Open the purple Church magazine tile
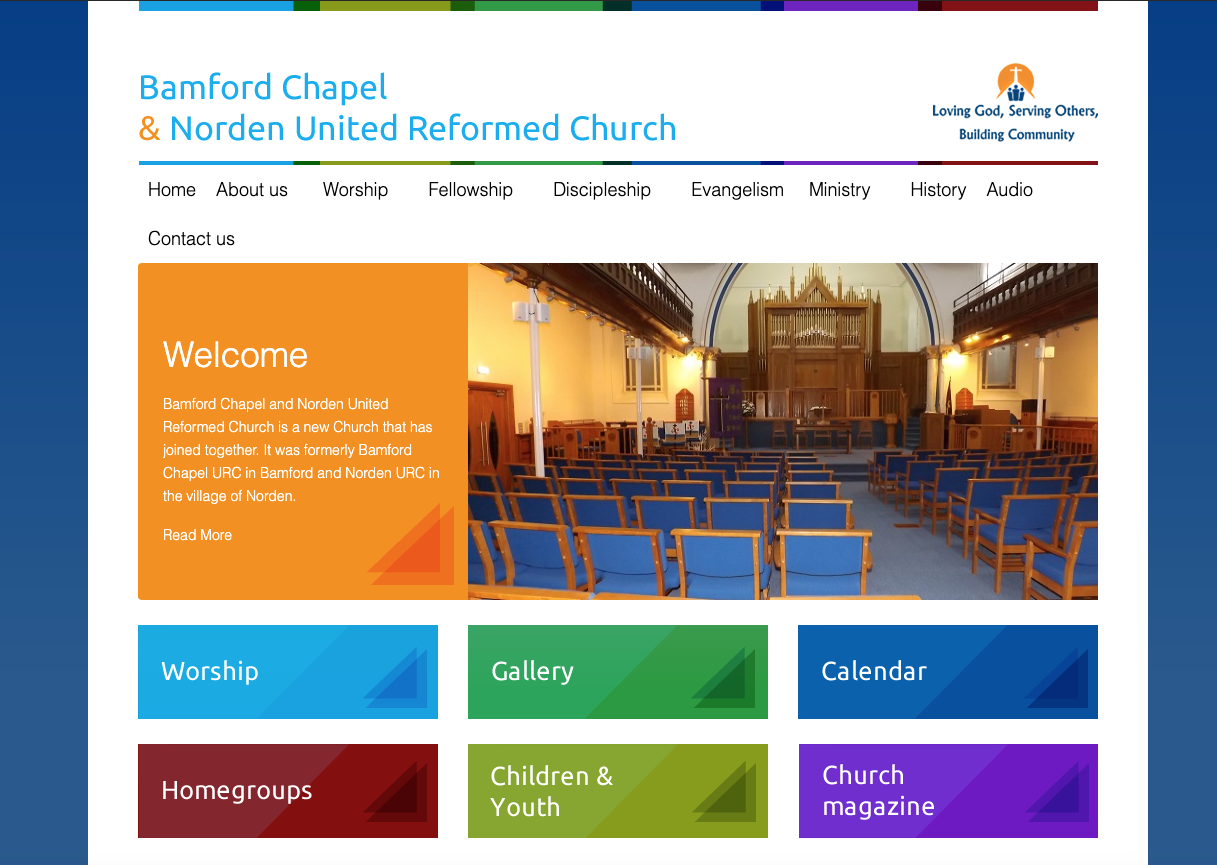Image resolution: width=1217 pixels, height=865 pixels. [x=948, y=791]
